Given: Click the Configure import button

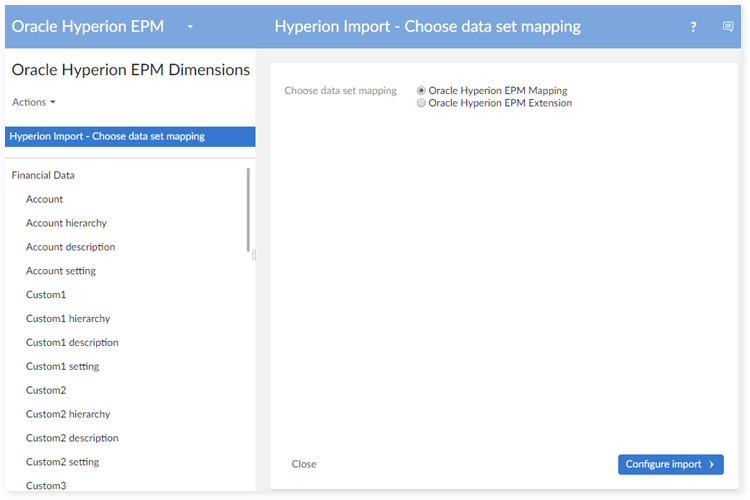Looking at the screenshot, I should click(x=670, y=464).
